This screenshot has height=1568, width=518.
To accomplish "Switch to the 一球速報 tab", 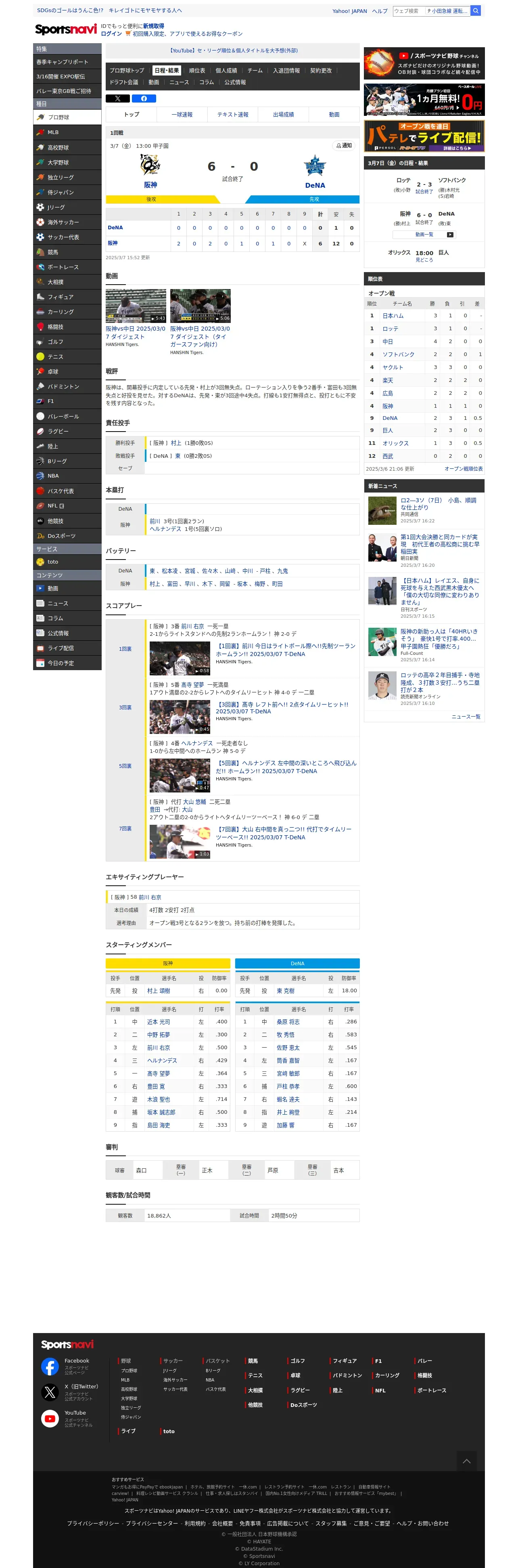I will pos(182,114).
